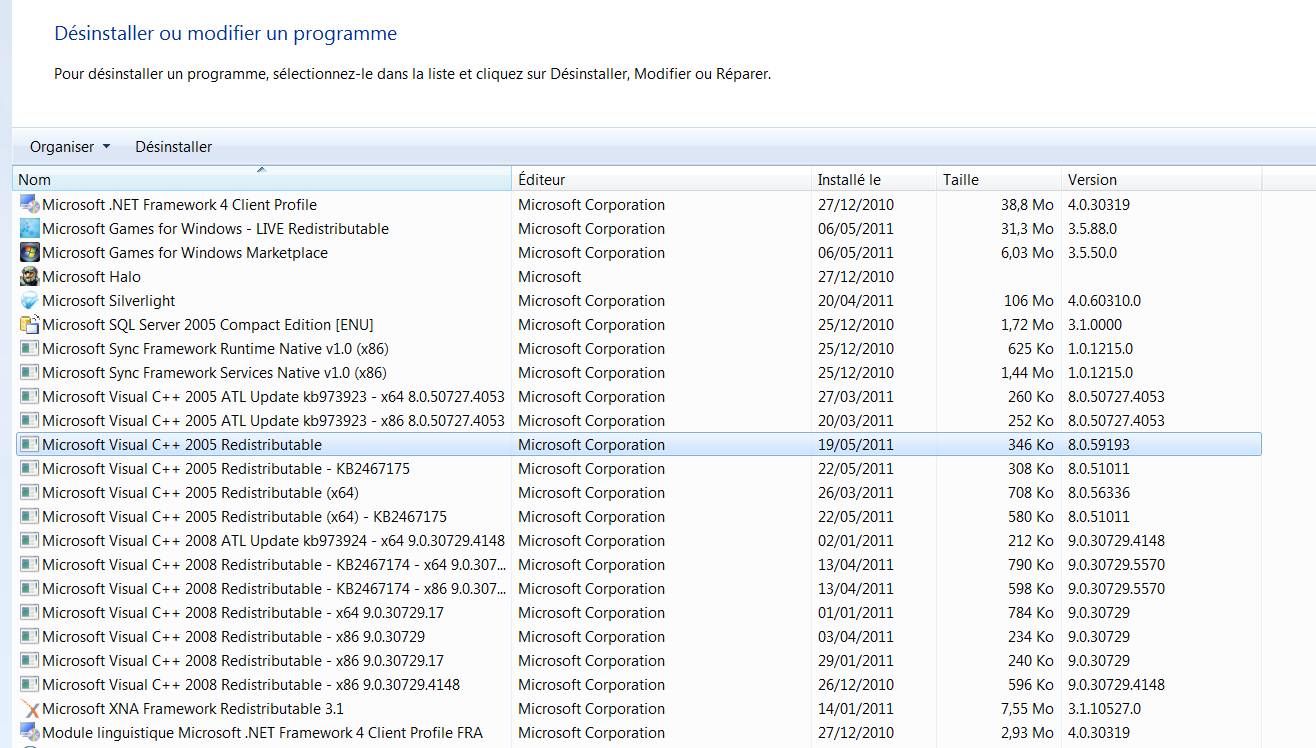The width and height of the screenshot is (1316, 748).
Task: Select Microsoft XNA Framework Redistributable 3.1 name
Action: click(193, 708)
